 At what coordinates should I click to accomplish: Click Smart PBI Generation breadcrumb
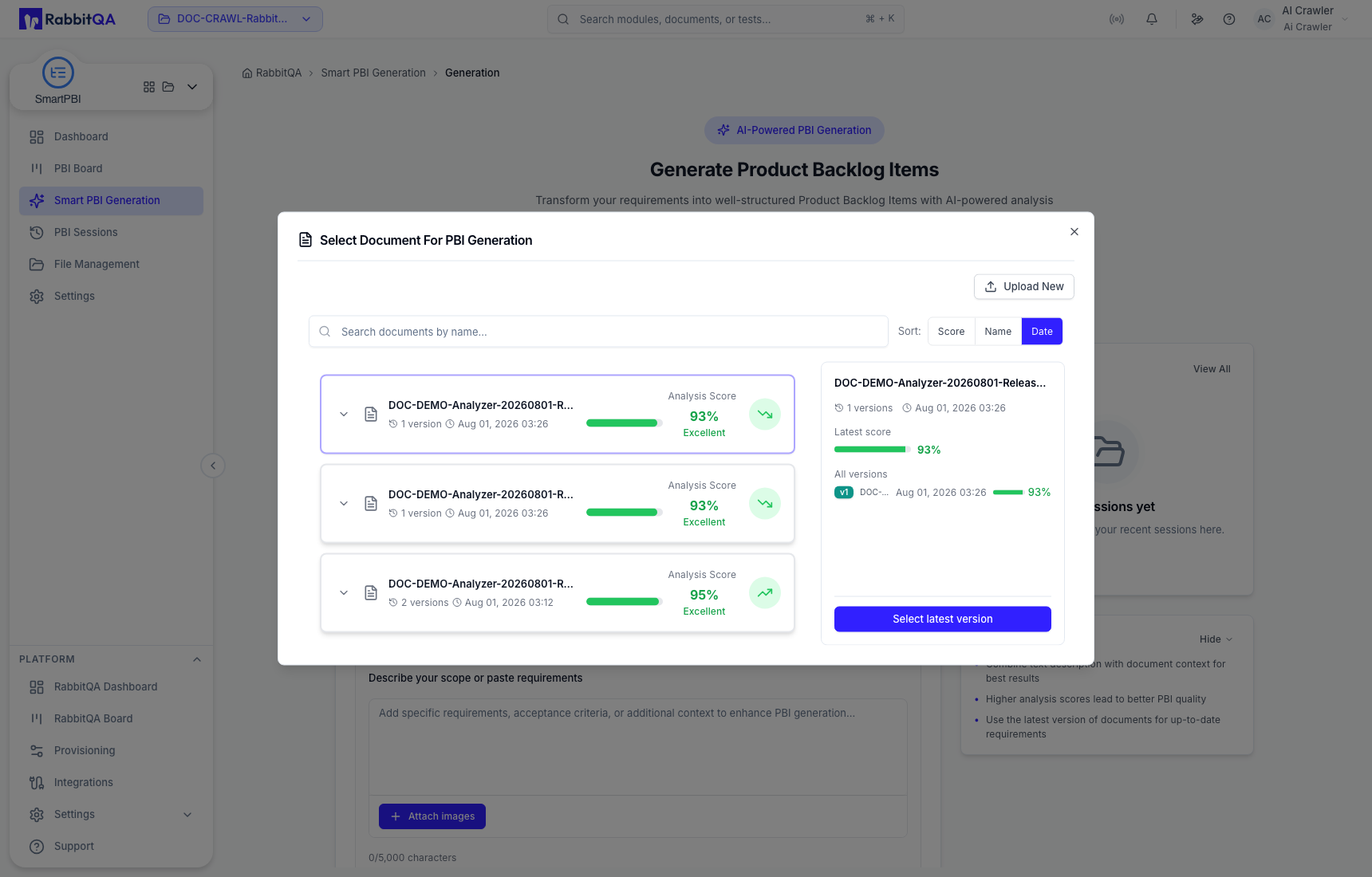pyautogui.click(x=373, y=73)
